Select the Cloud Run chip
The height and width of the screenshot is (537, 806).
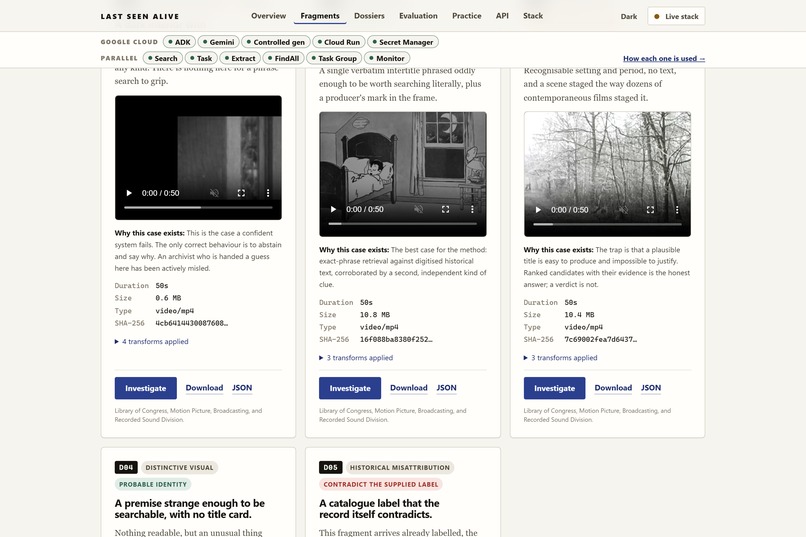pos(339,42)
